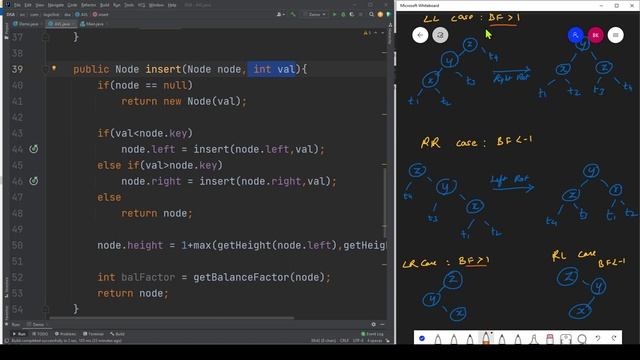Screen dimensions: 640x360
Task: Select the highlighter tool in Whiteboard
Action: pos(534,338)
